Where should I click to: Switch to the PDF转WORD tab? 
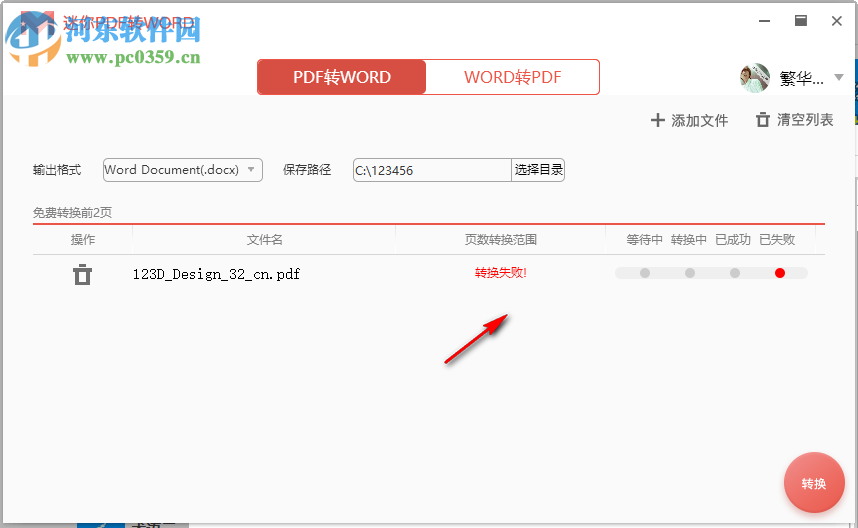(x=341, y=77)
